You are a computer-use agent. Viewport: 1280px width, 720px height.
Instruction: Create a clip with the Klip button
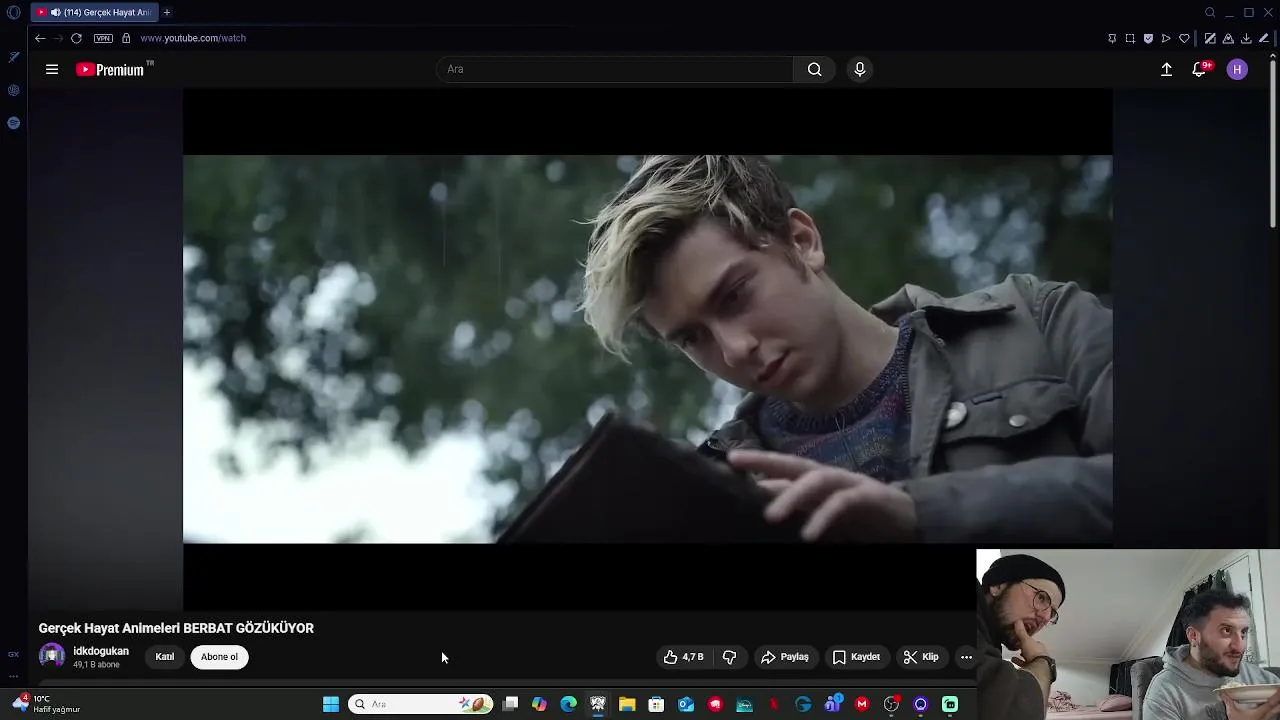click(x=921, y=657)
